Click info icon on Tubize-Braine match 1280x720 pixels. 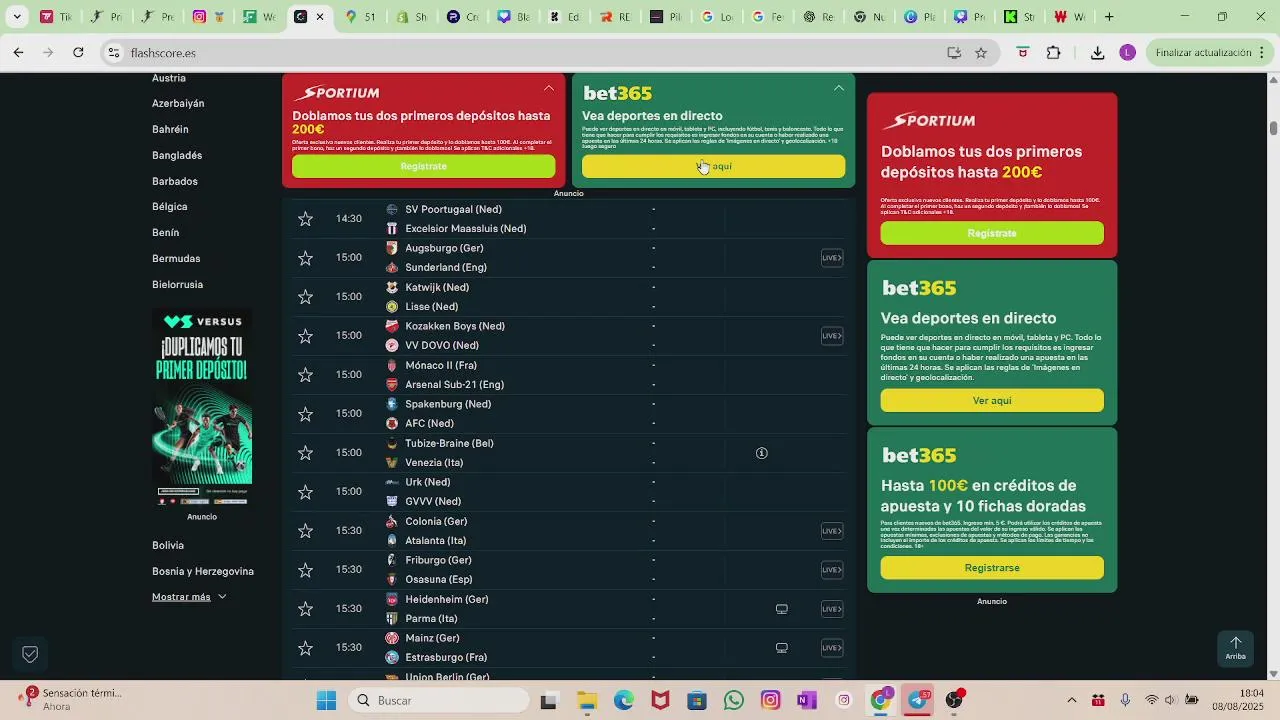pyautogui.click(x=762, y=453)
